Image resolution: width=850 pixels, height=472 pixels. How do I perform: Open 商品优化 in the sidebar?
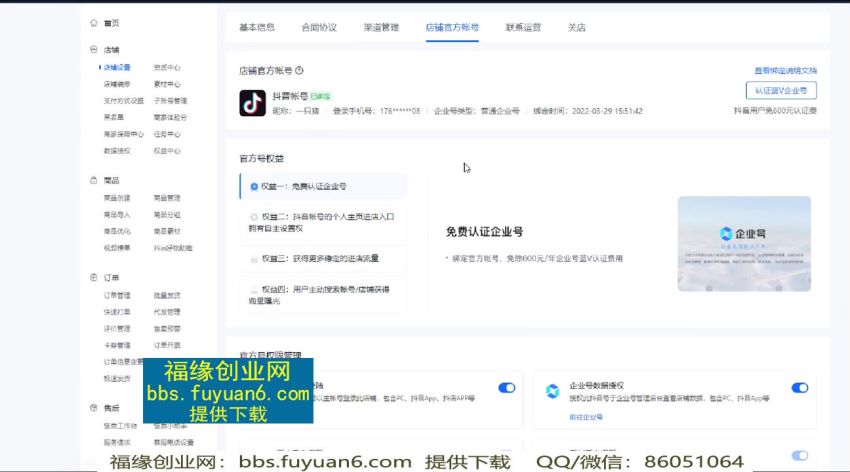117,231
